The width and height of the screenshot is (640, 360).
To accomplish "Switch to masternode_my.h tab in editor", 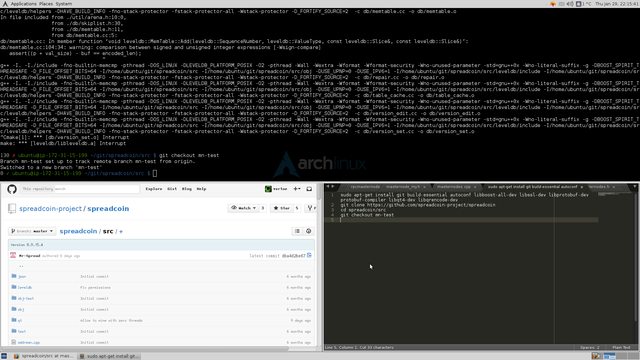I will [x=403, y=187].
